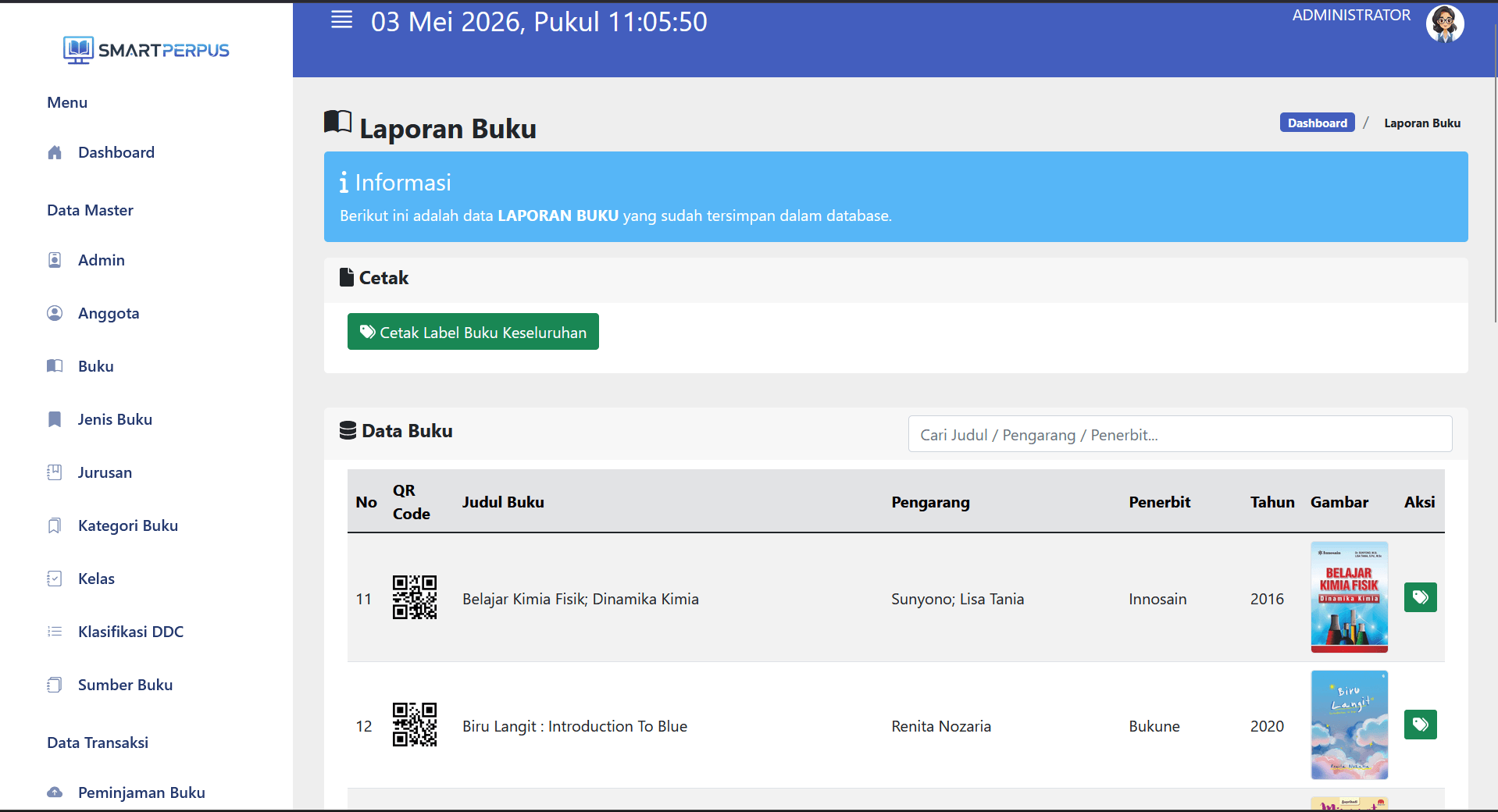This screenshot has height=812, width=1498.
Task: Click the Kategori Buku bookmark outline icon
Action: tap(55, 525)
